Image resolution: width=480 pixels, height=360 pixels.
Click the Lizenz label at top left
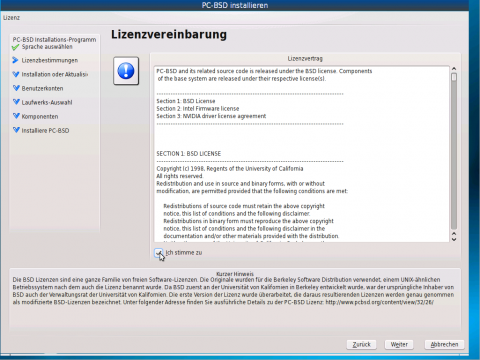(11, 18)
